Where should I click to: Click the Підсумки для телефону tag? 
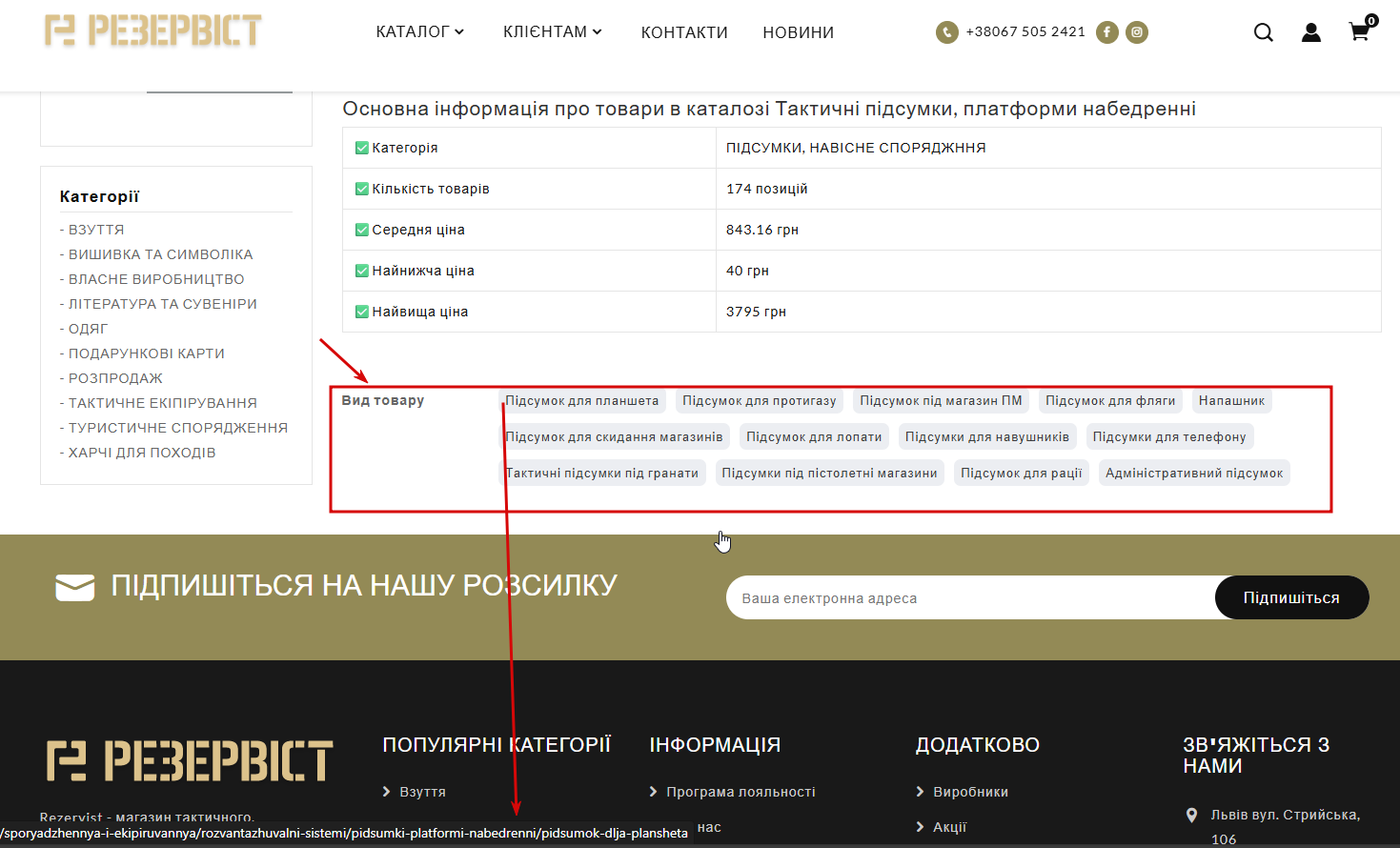[x=1169, y=437]
